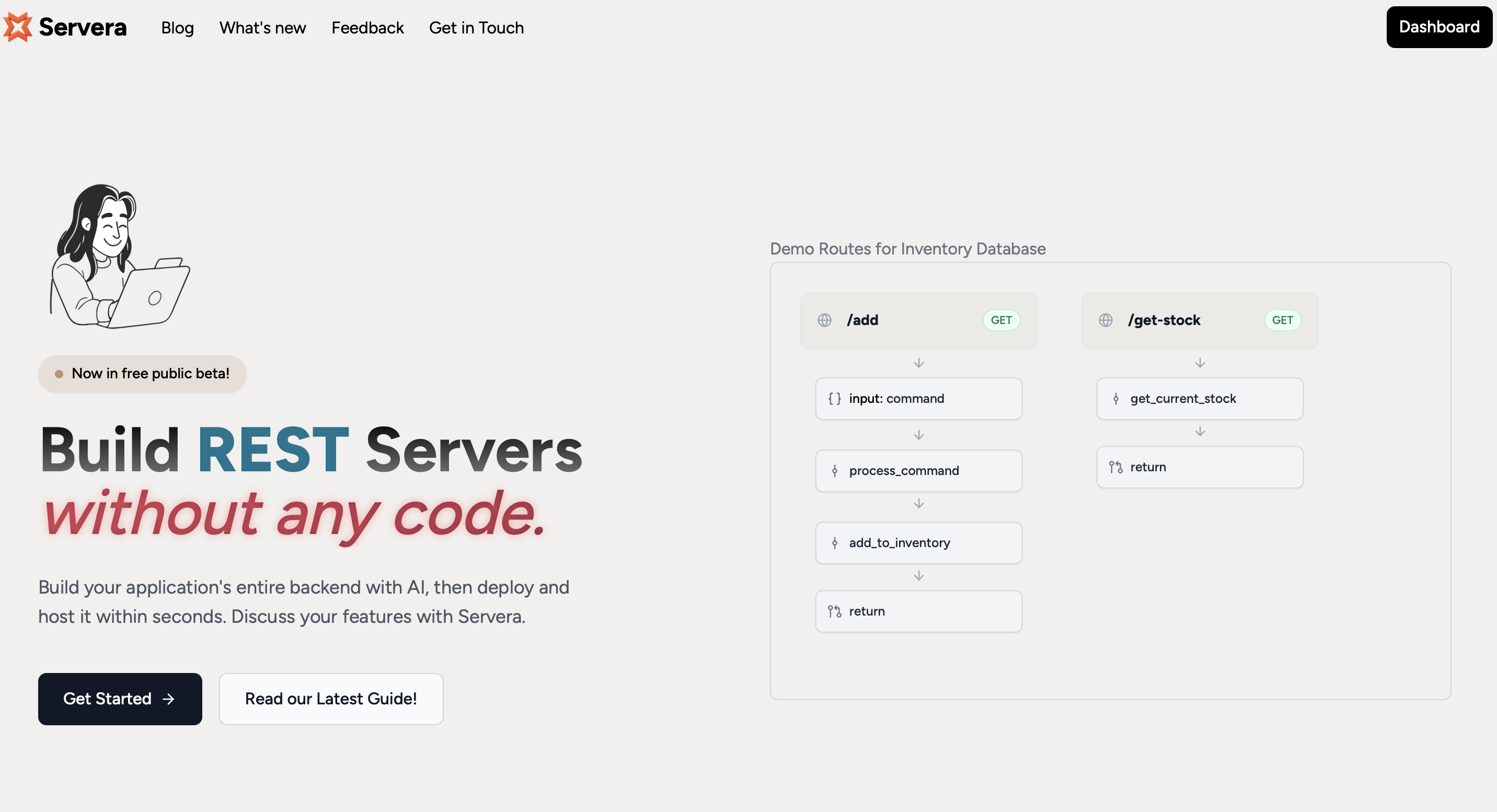Click the GET badge on /add route
Viewport: 1497px width, 812px height.
[x=1001, y=320]
